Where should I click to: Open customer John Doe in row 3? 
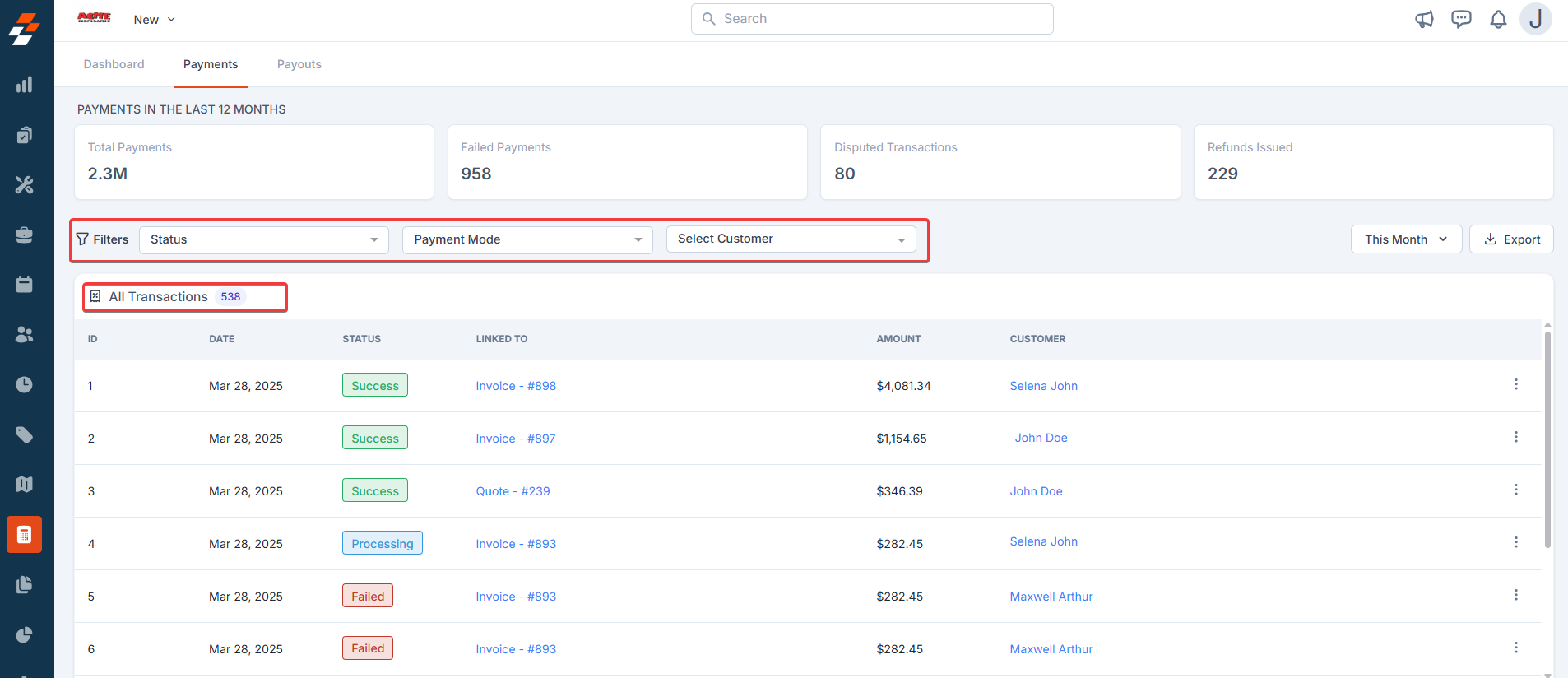coord(1036,491)
